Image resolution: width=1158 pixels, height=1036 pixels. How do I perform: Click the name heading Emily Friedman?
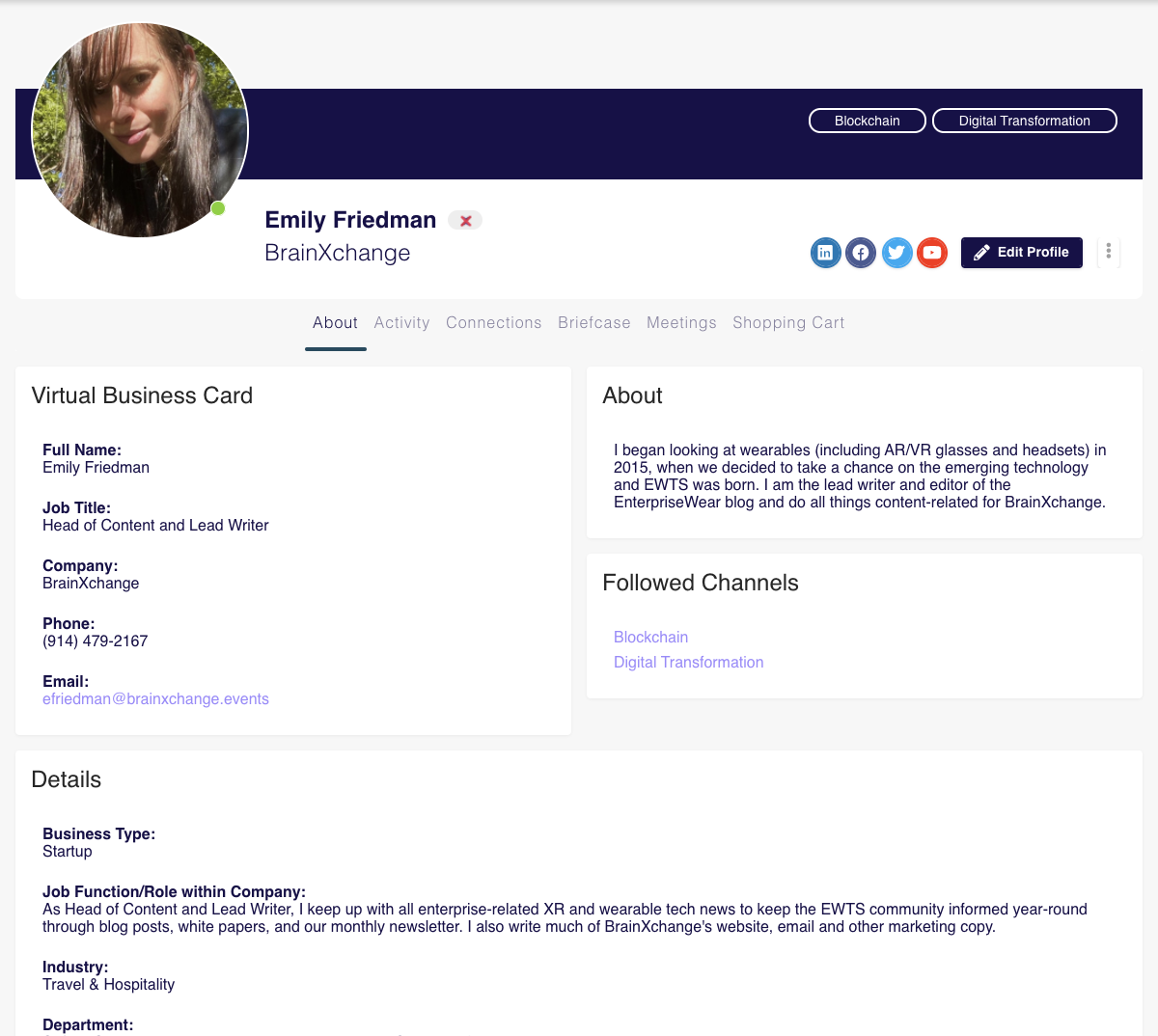[350, 220]
